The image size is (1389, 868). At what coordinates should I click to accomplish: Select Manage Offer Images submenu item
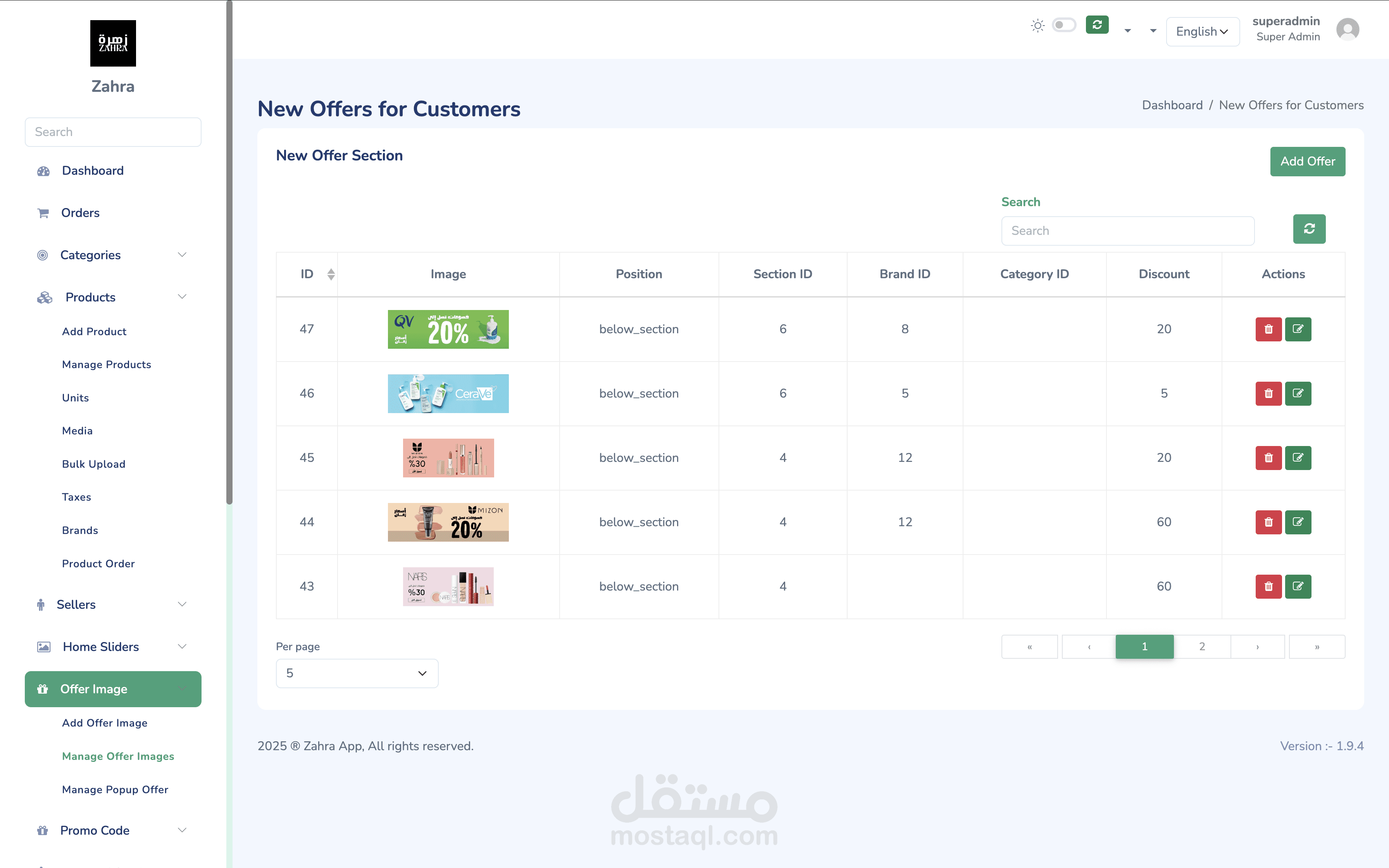point(118,756)
